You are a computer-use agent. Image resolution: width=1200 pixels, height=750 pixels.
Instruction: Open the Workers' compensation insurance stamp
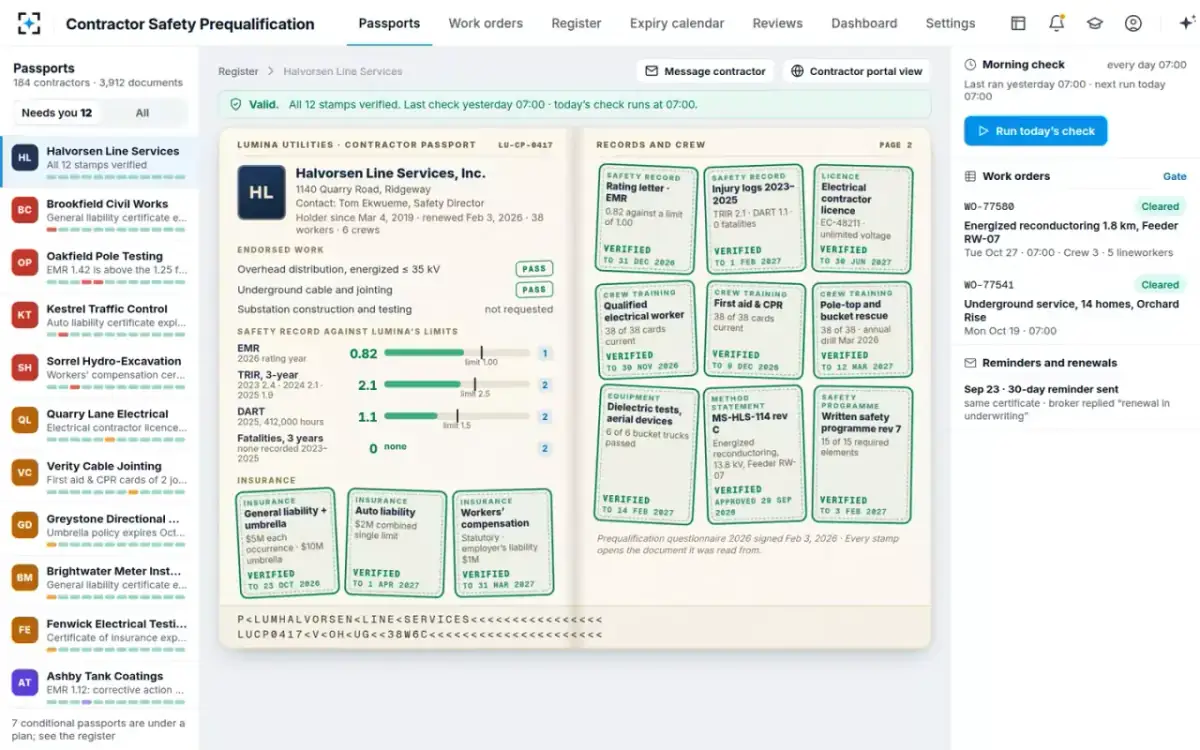coord(503,542)
